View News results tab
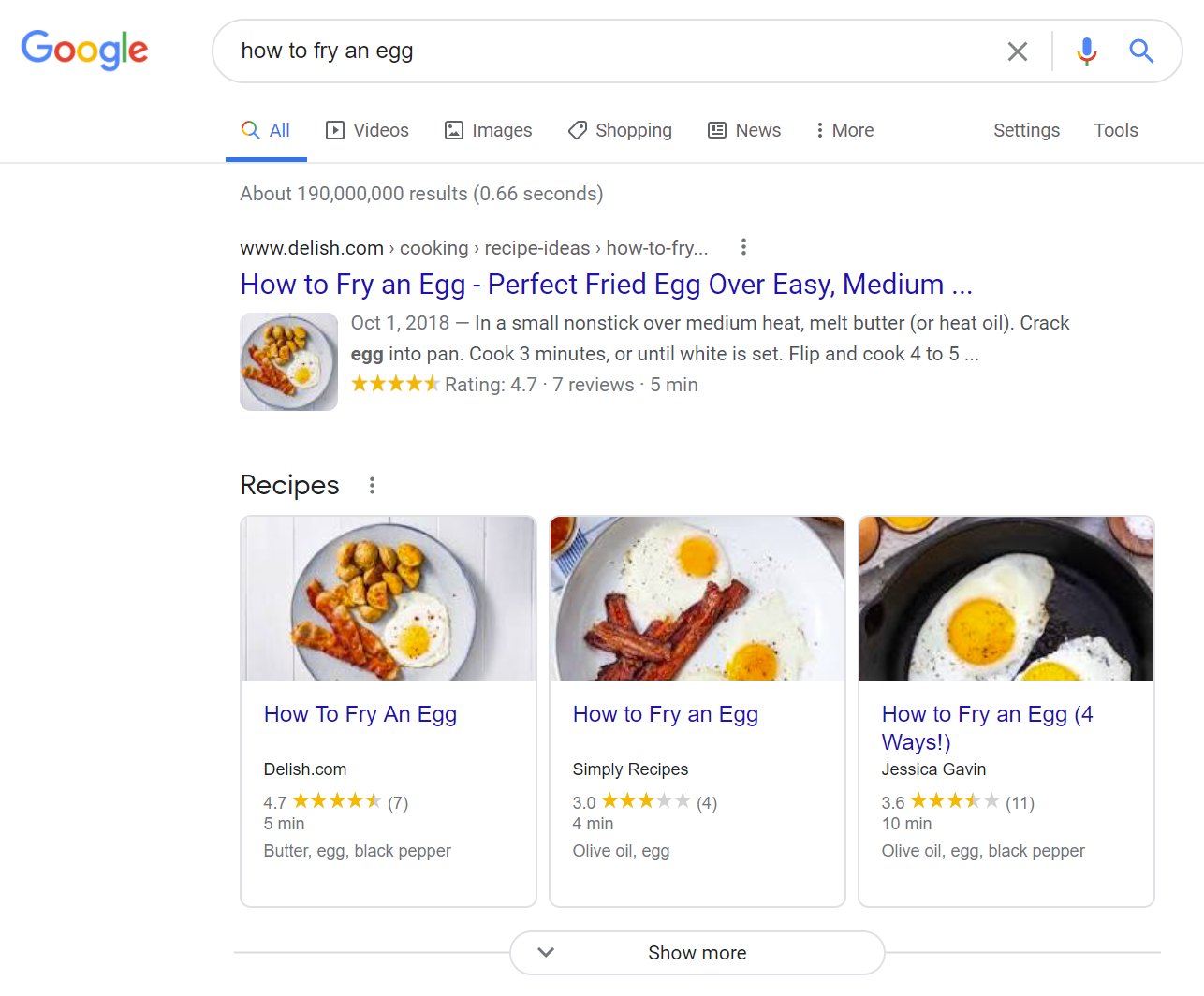The image size is (1204, 996). click(x=744, y=130)
